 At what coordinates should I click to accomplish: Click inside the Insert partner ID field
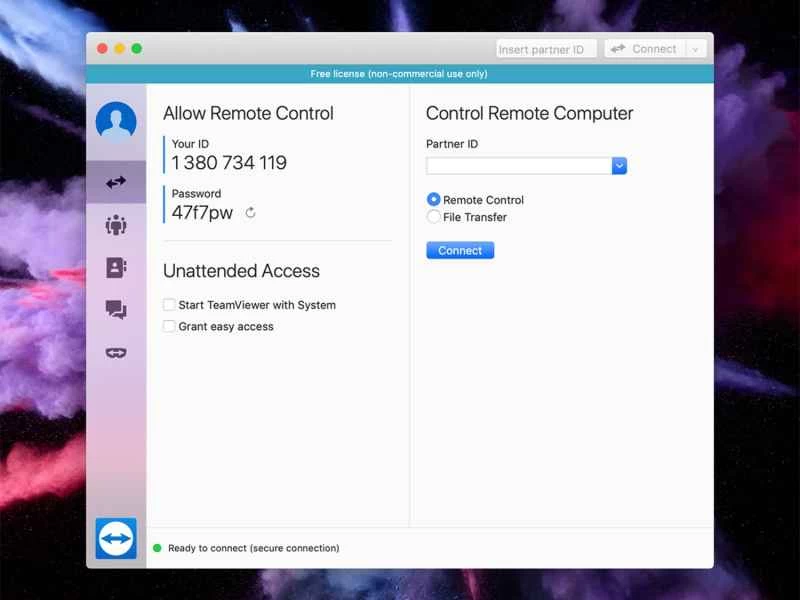pyautogui.click(x=546, y=48)
